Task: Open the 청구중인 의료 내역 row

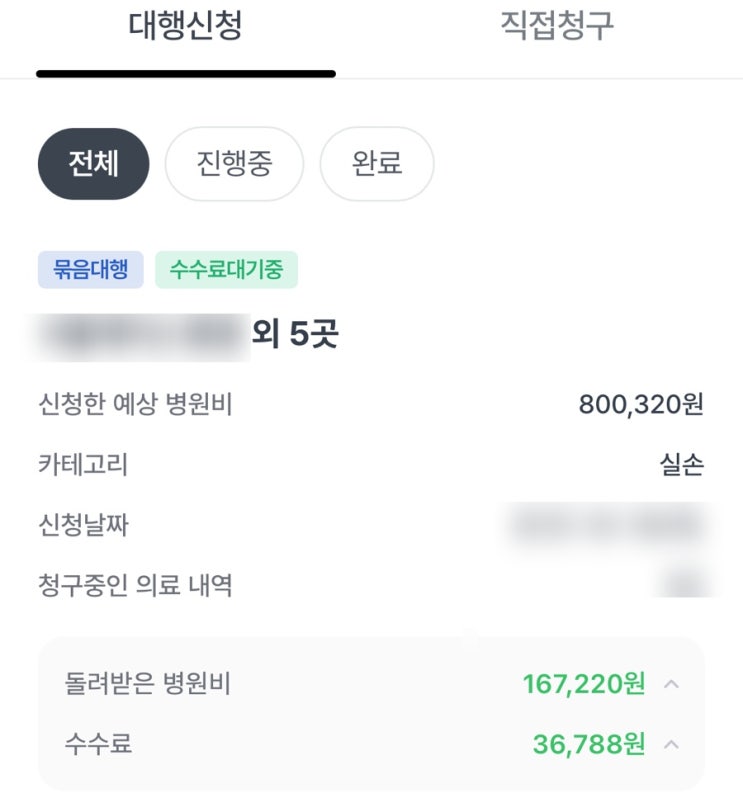Action: (x=135, y=585)
